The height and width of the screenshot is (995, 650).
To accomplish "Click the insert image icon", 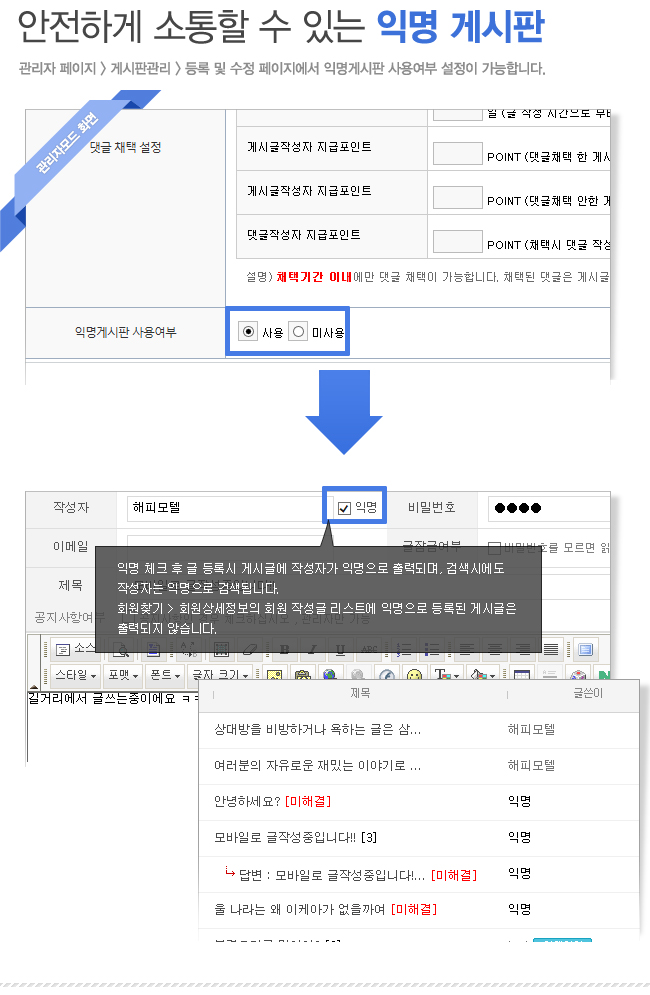I will 275,675.
